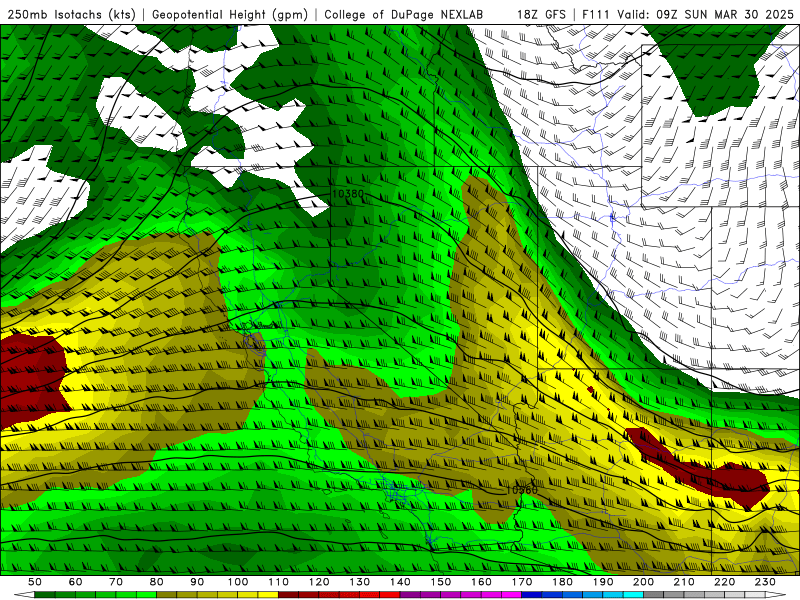Click the 100 knot colorbar label

click(x=238, y=582)
